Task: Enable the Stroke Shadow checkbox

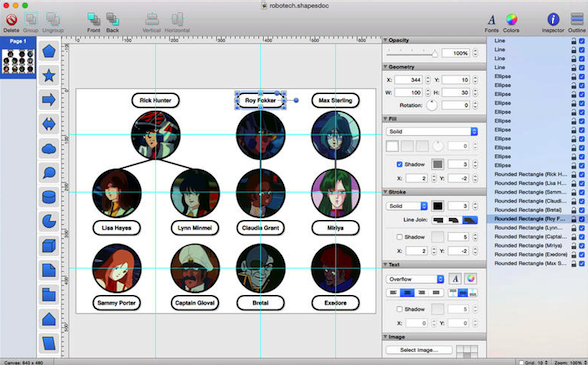Action: (399, 237)
